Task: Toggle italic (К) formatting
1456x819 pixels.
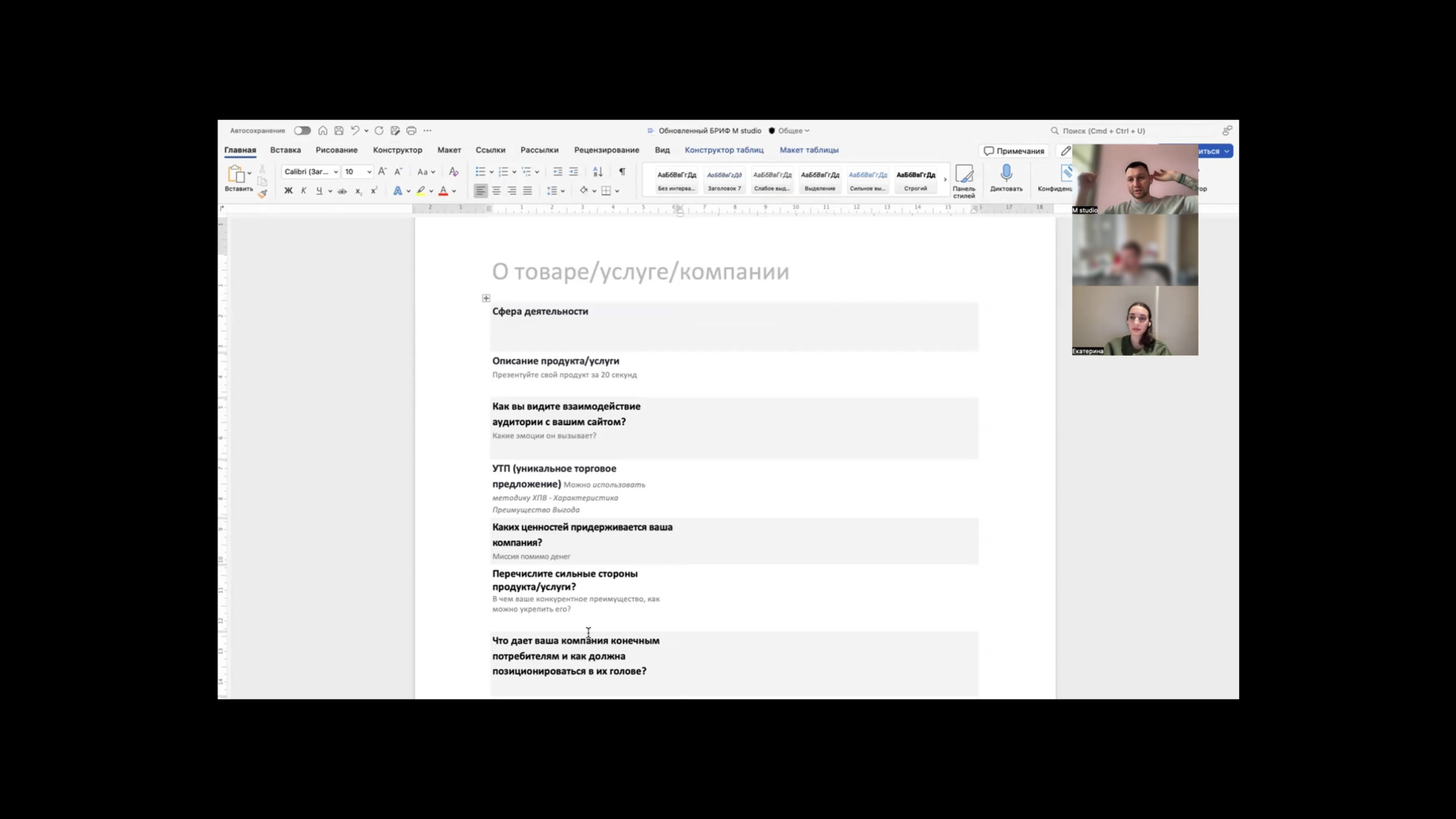Action: coord(303,190)
